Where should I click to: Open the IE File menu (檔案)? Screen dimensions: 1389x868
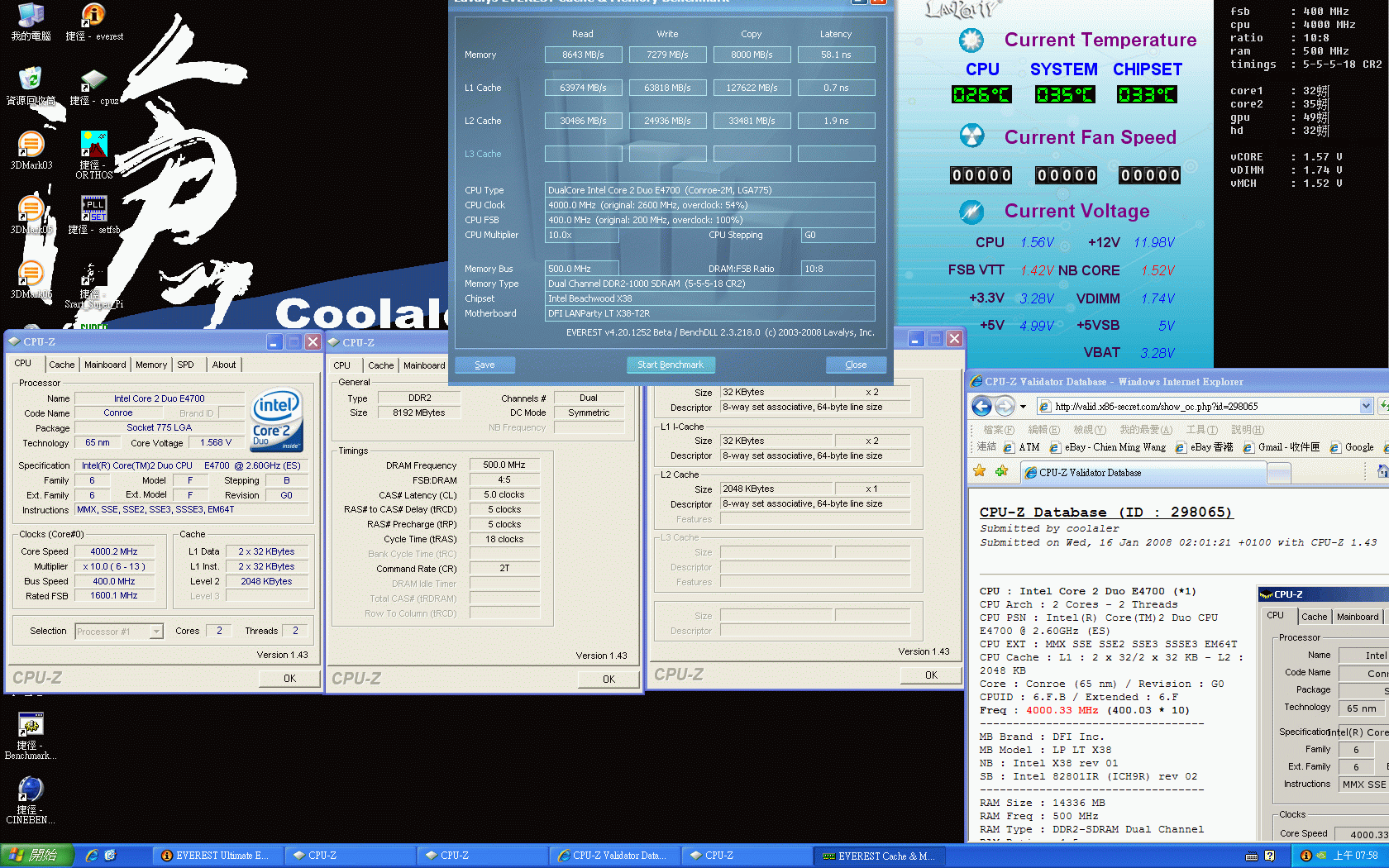click(998, 430)
